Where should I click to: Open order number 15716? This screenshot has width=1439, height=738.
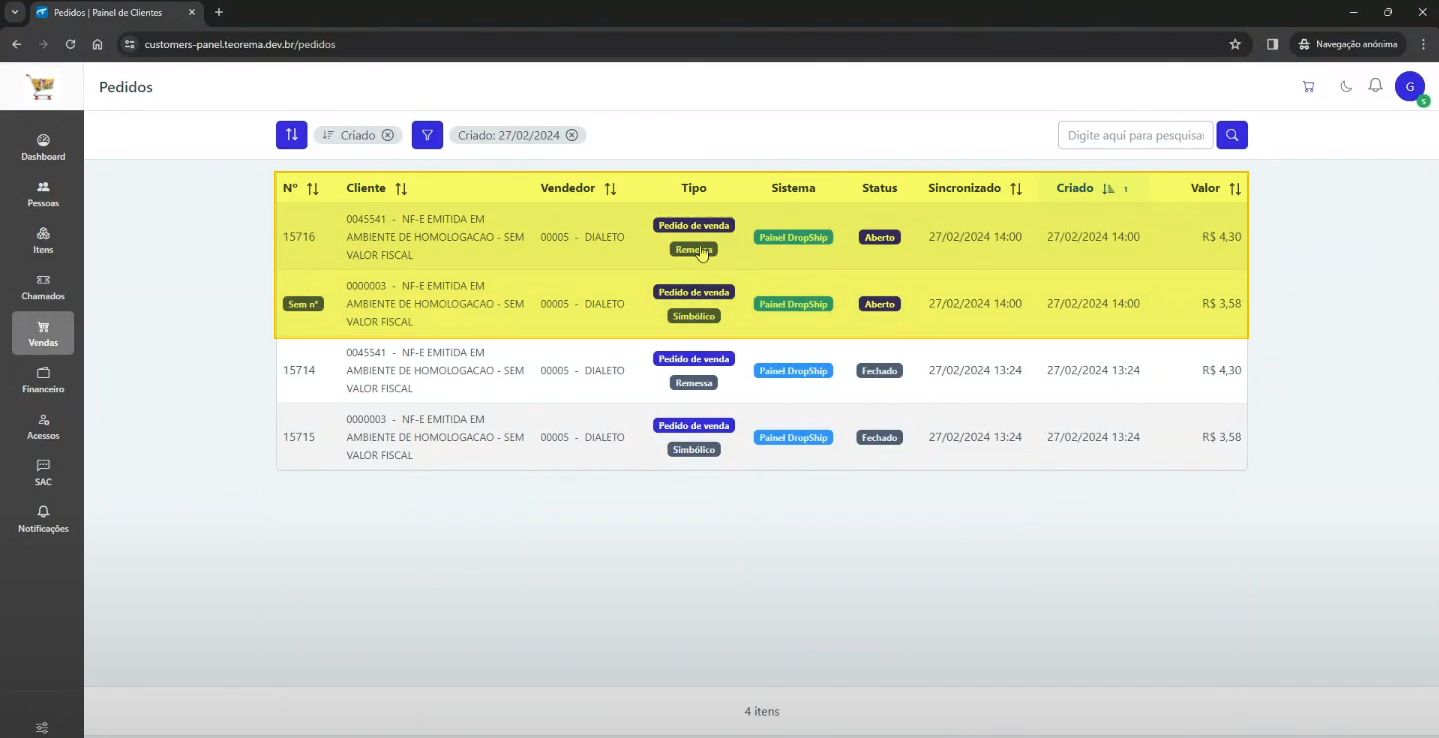coord(299,237)
